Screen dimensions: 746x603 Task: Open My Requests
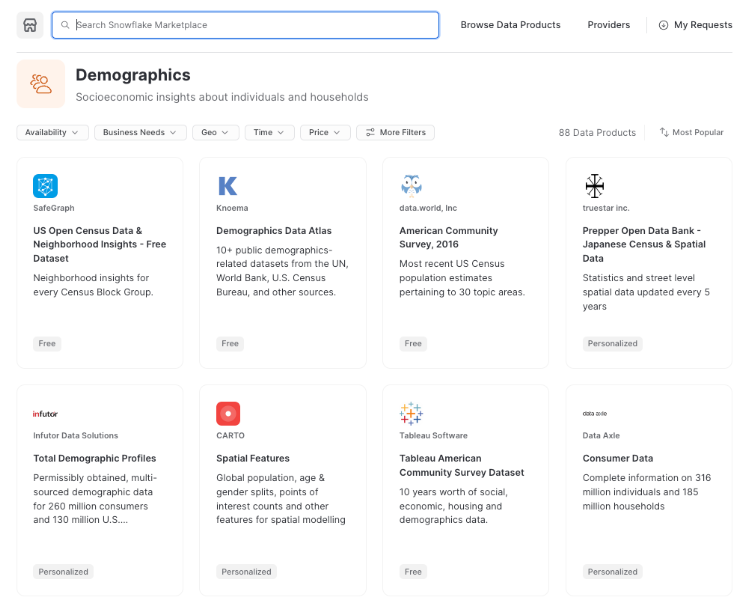(x=695, y=25)
